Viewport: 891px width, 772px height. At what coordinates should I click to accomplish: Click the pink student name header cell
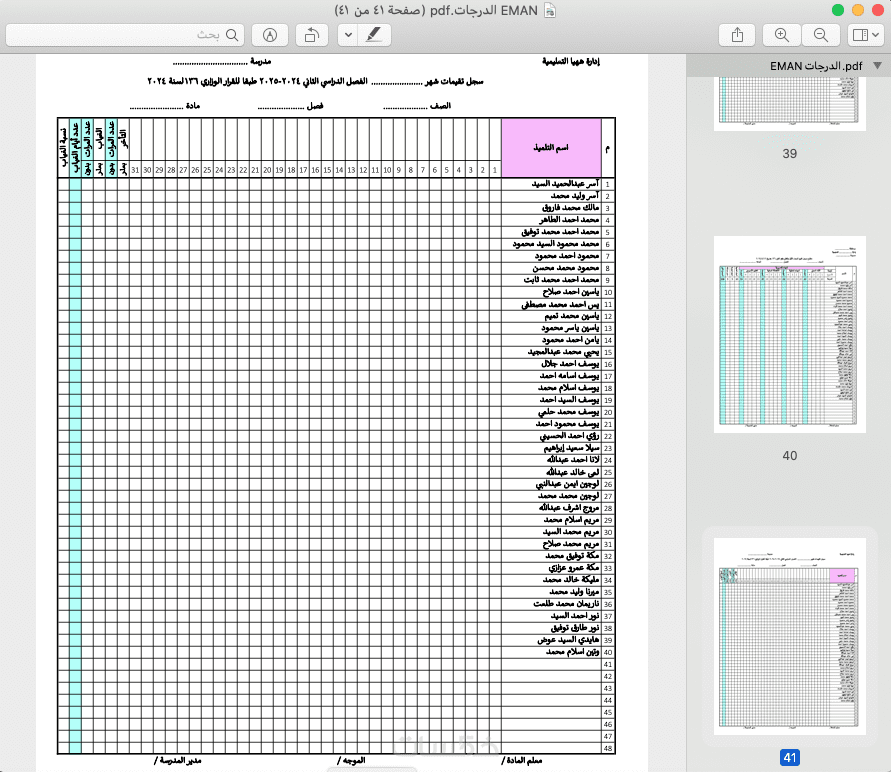click(551, 148)
